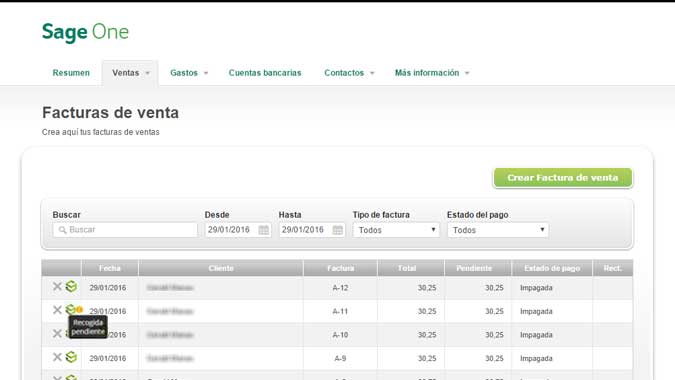Select invoice number A-10
This screenshot has height=380, width=675.
[x=340, y=335]
